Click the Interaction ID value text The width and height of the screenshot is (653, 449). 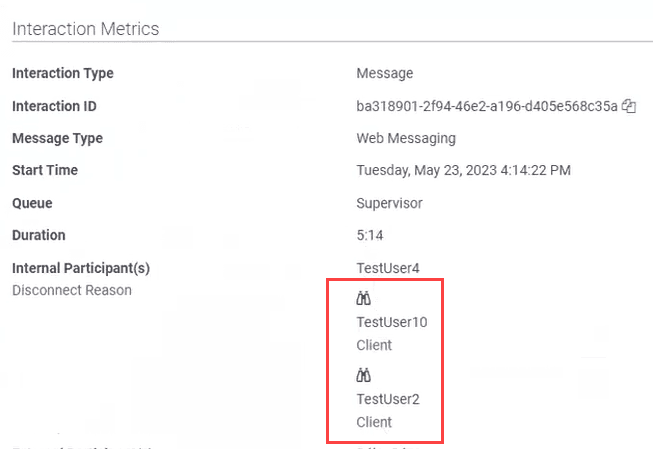pyautogui.click(x=487, y=106)
